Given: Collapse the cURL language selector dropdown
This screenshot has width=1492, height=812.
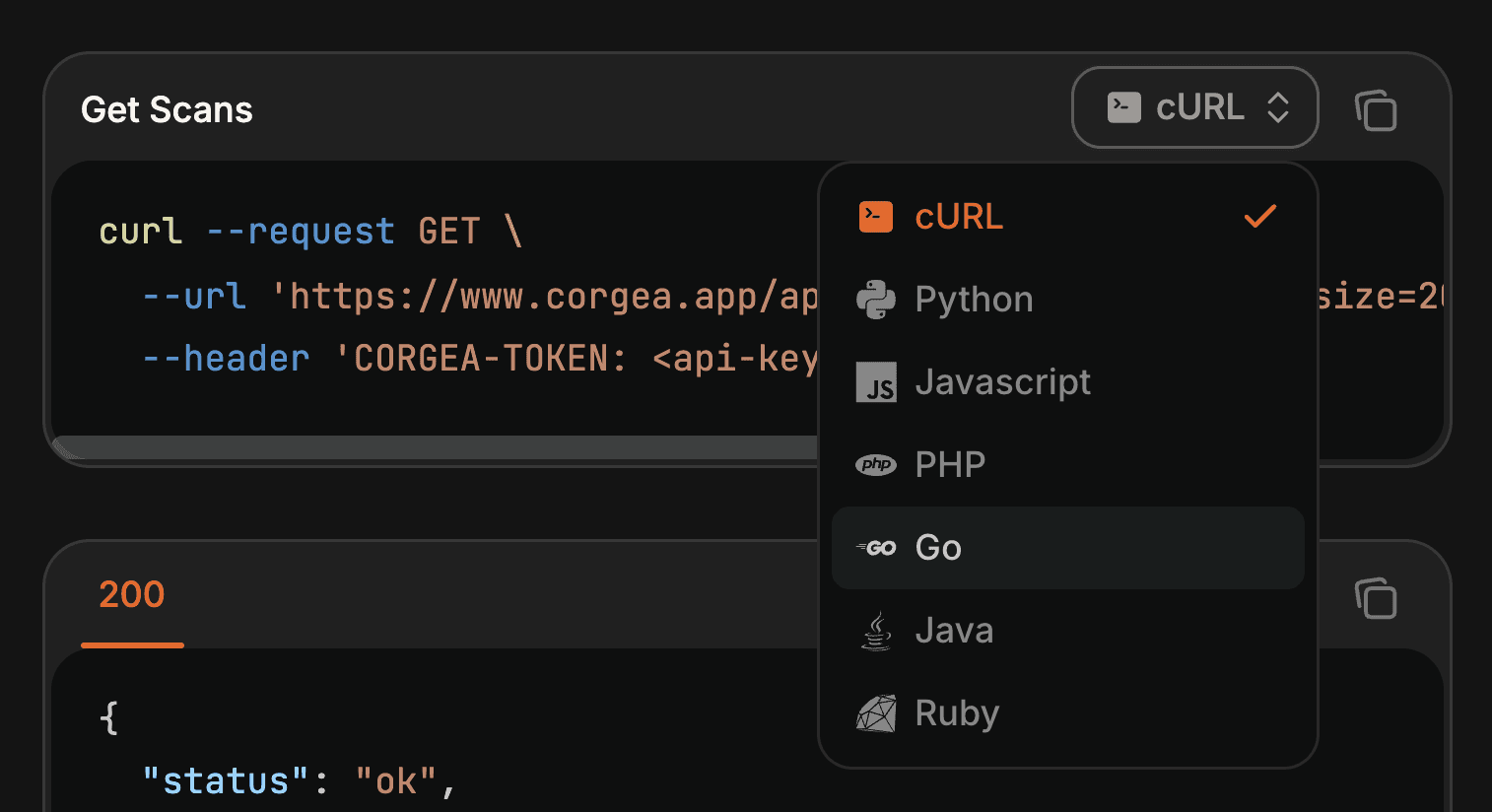Looking at the screenshot, I should tap(1194, 107).
